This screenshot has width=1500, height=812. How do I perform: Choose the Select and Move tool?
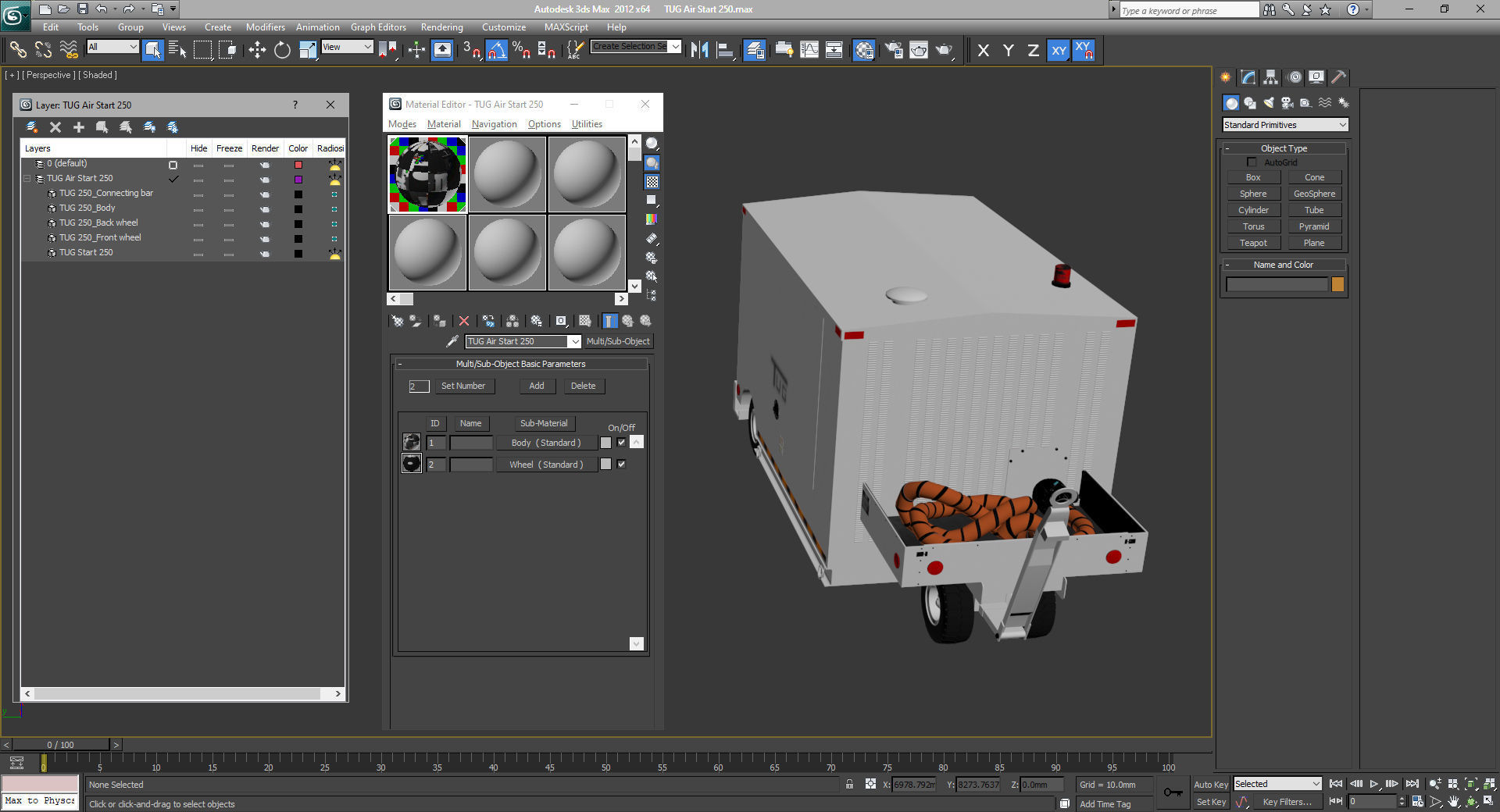[x=257, y=50]
